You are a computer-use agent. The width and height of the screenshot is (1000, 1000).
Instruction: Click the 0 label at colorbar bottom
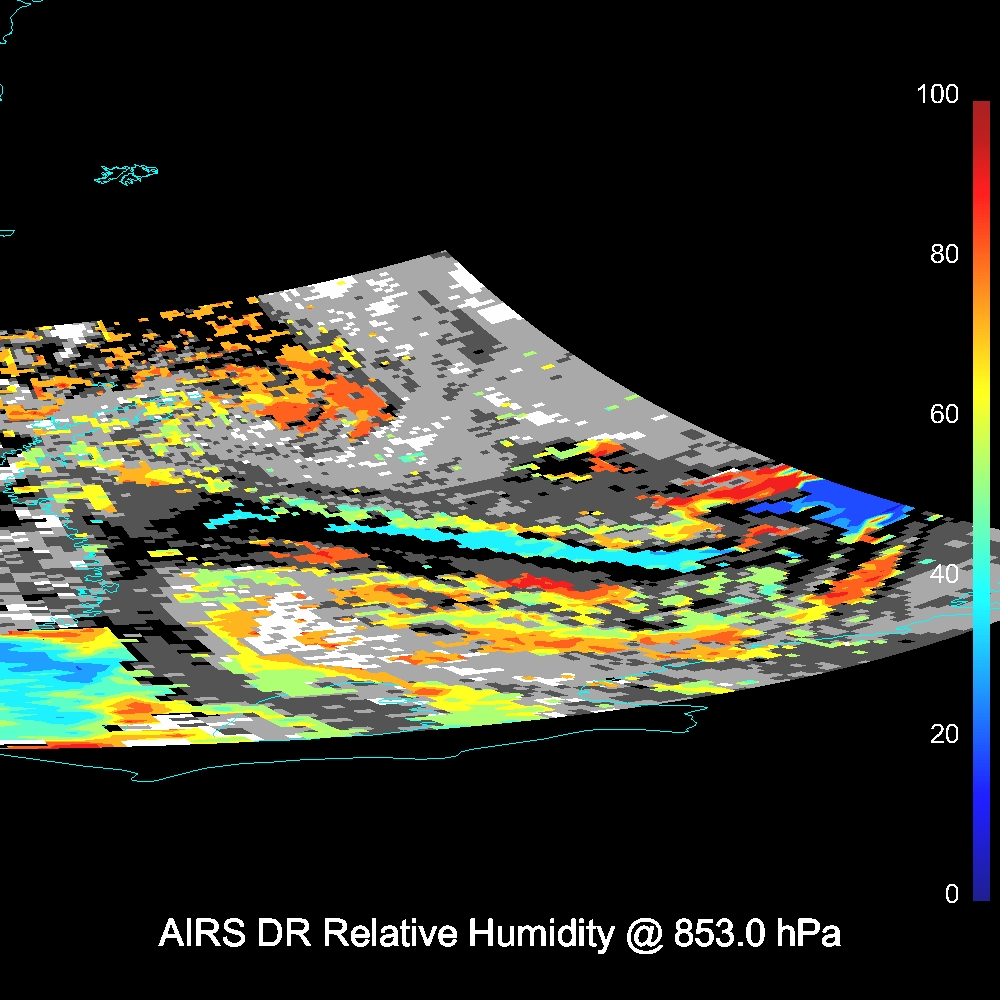(951, 894)
